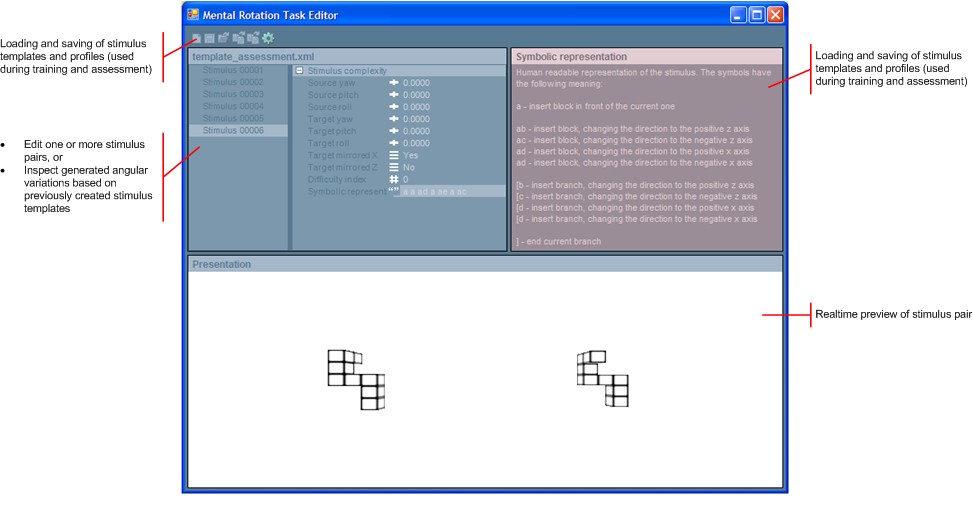This screenshot has width=973, height=520.
Task: Click the Source yaw property label
Action: point(331,83)
